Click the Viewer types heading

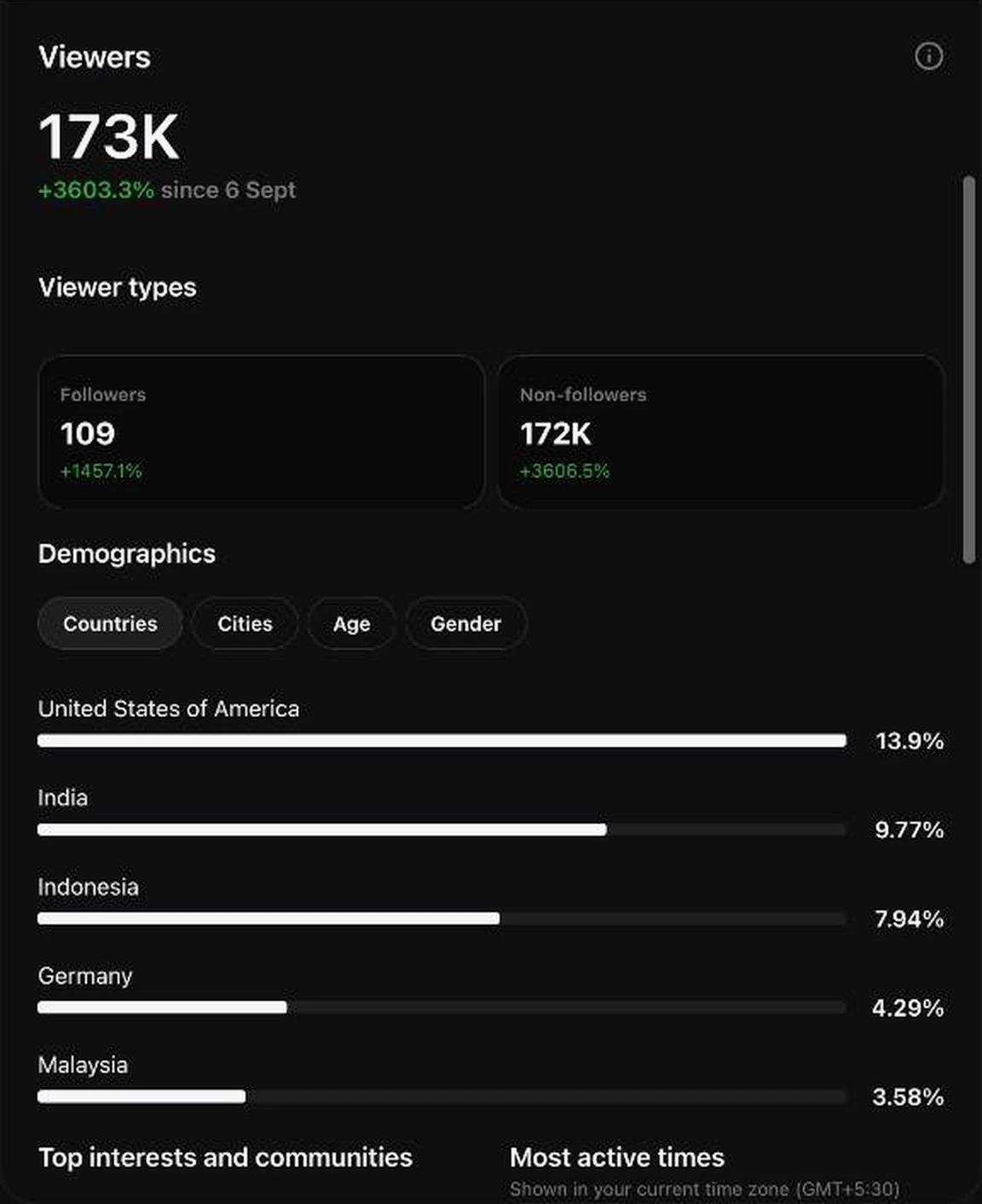pyautogui.click(x=118, y=287)
